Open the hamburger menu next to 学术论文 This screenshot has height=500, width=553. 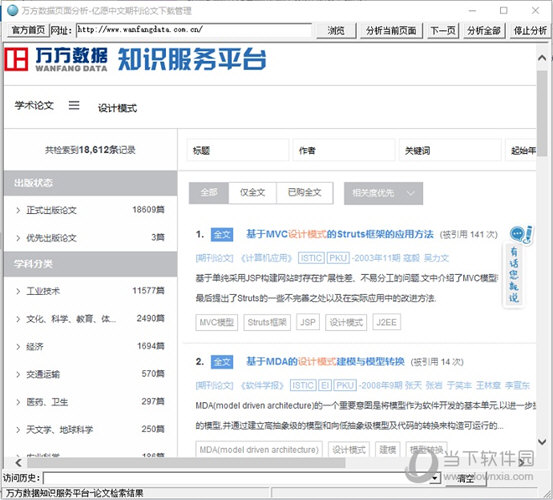[x=74, y=105]
